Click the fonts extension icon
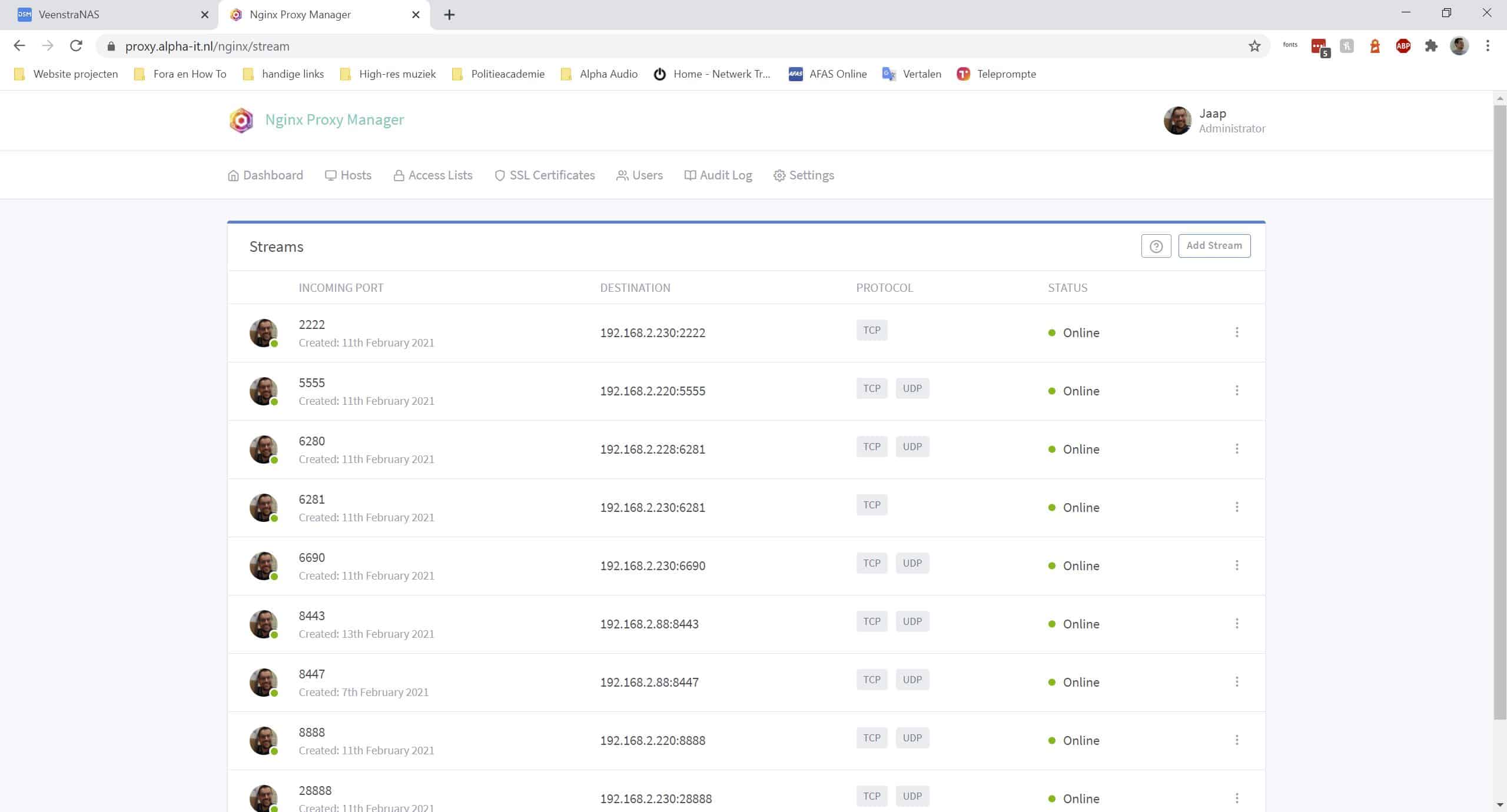Screen dimensions: 1507x812 [1290, 45]
